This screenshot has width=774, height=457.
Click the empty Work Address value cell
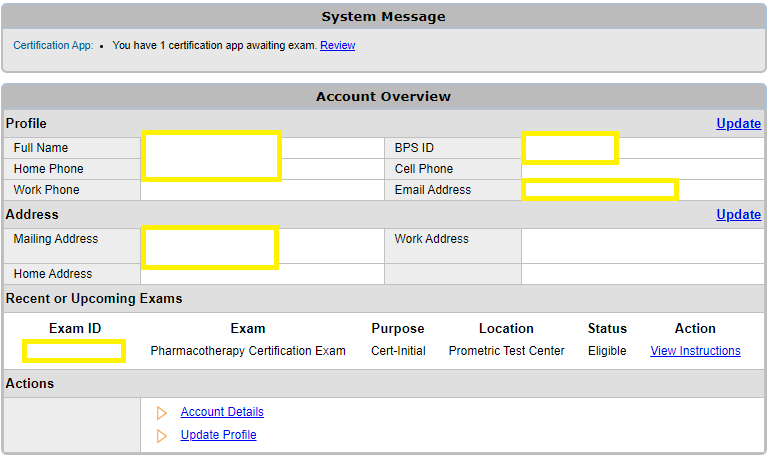tap(641, 246)
